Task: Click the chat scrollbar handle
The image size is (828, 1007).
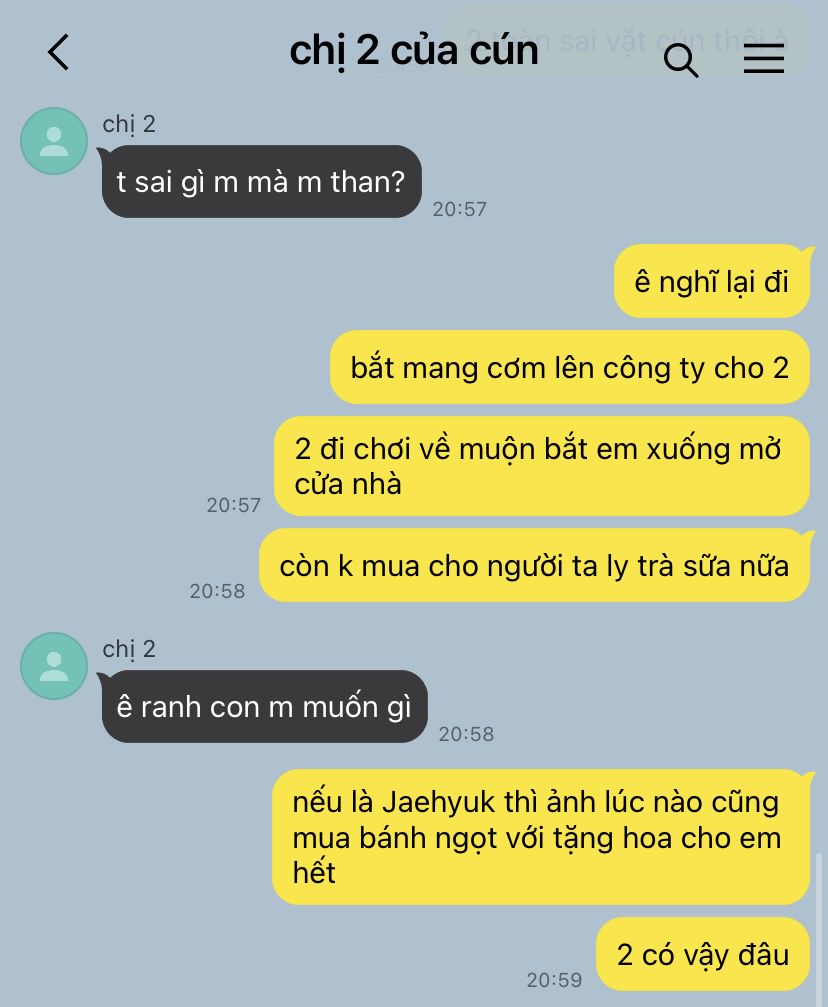Action: (x=819, y=929)
